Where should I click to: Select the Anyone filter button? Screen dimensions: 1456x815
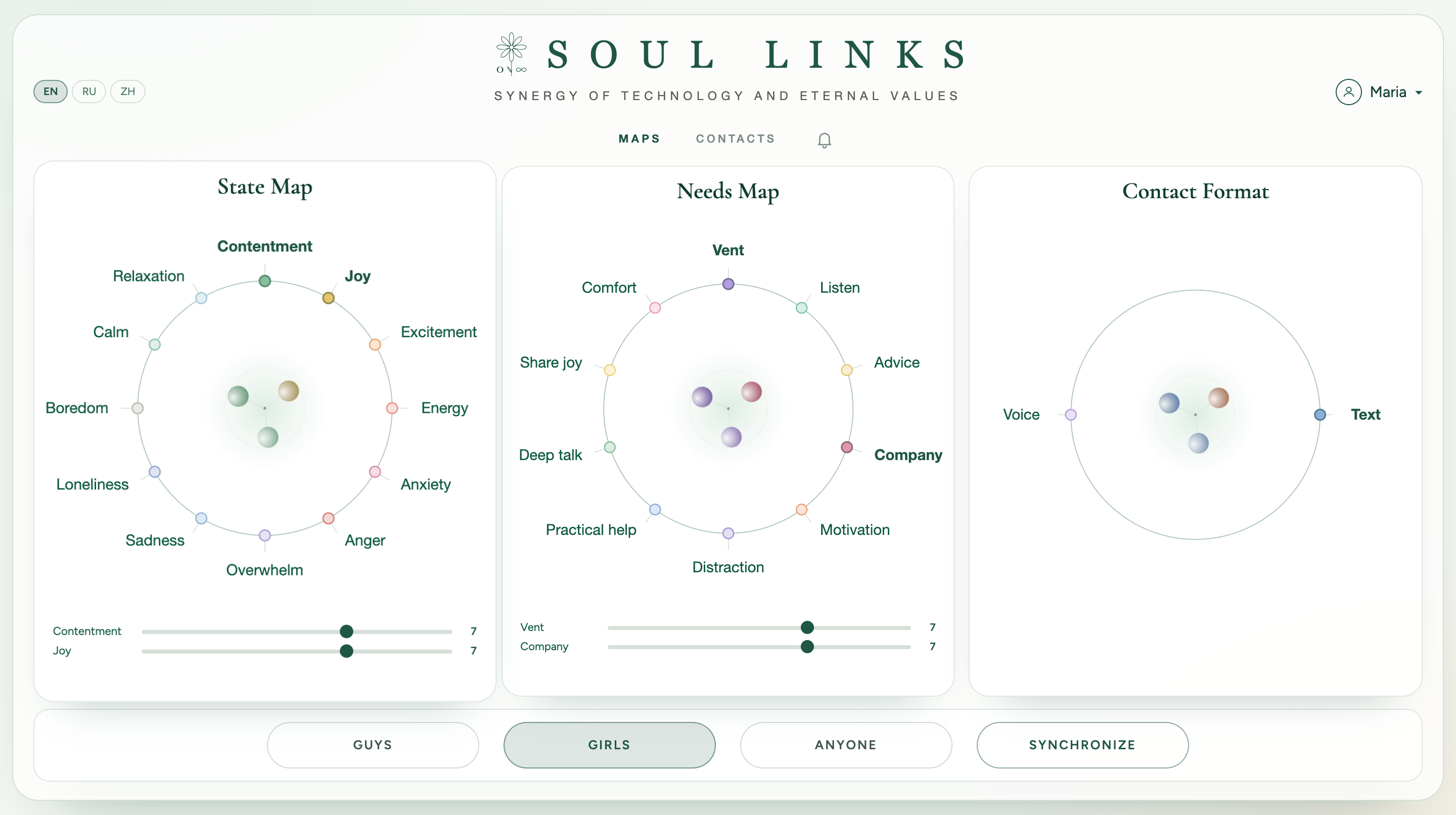click(x=846, y=745)
